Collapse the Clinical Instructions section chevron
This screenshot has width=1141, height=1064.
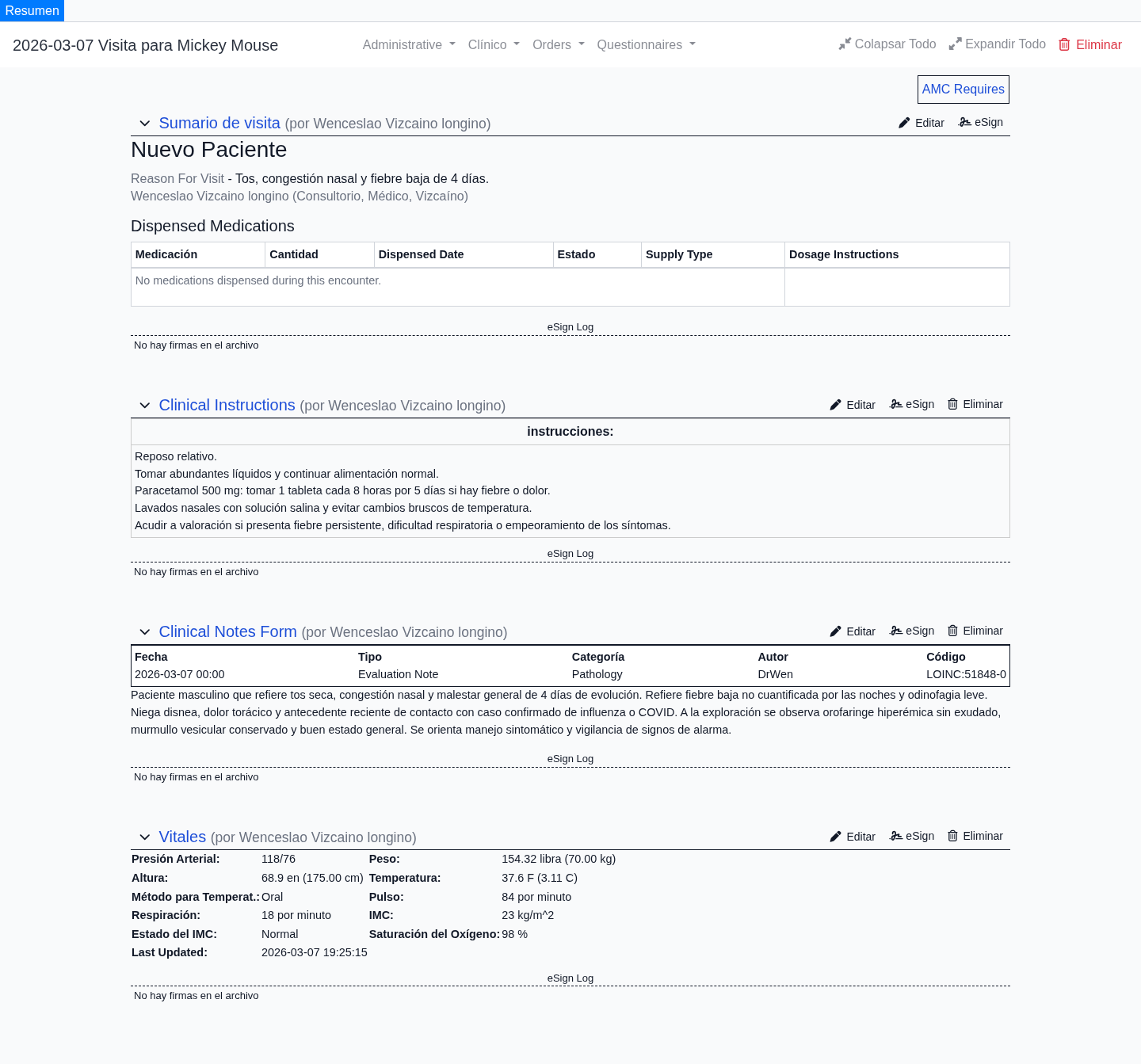[x=144, y=406]
